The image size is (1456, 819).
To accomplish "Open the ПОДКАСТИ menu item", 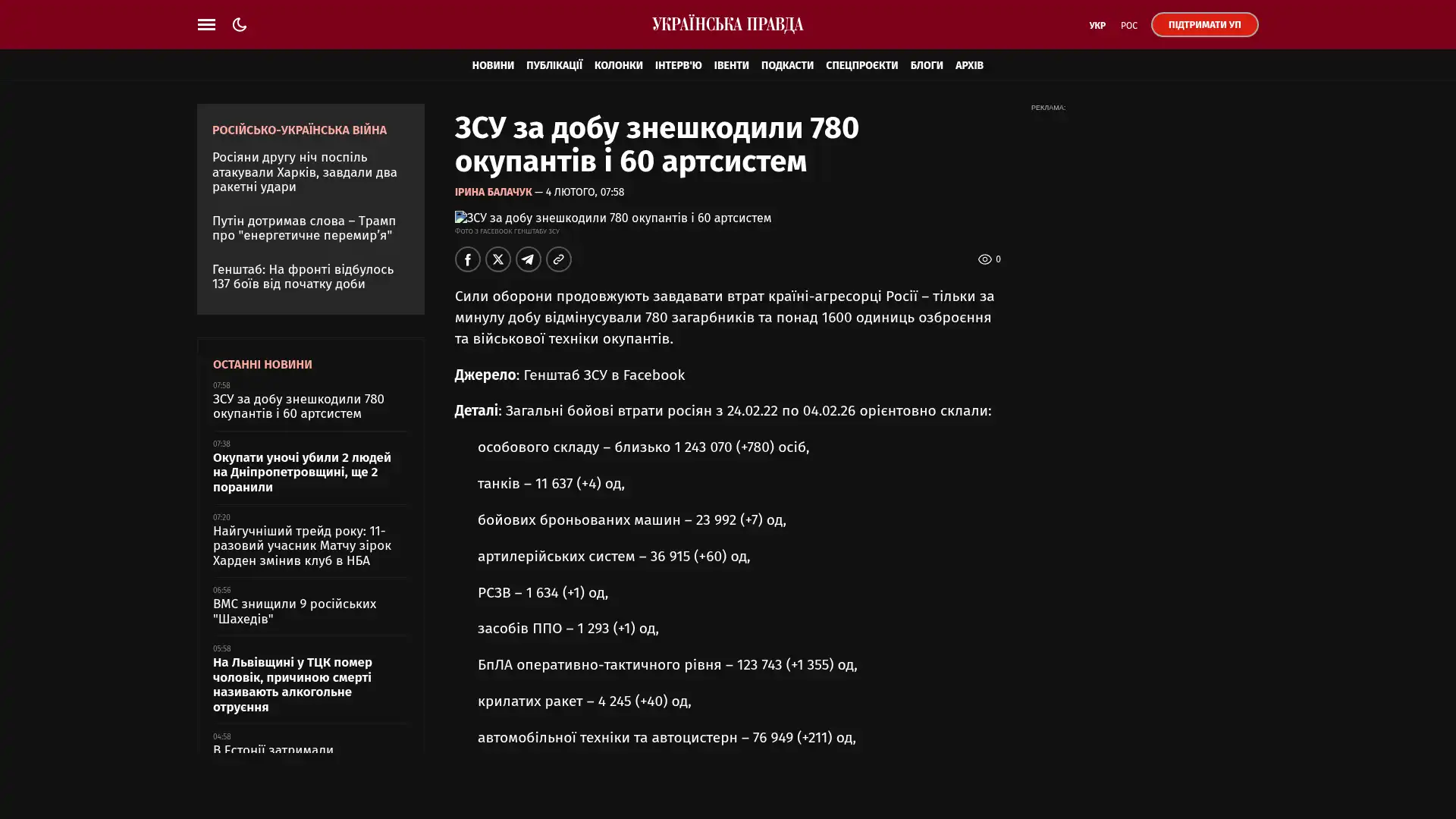I will 786,66.
